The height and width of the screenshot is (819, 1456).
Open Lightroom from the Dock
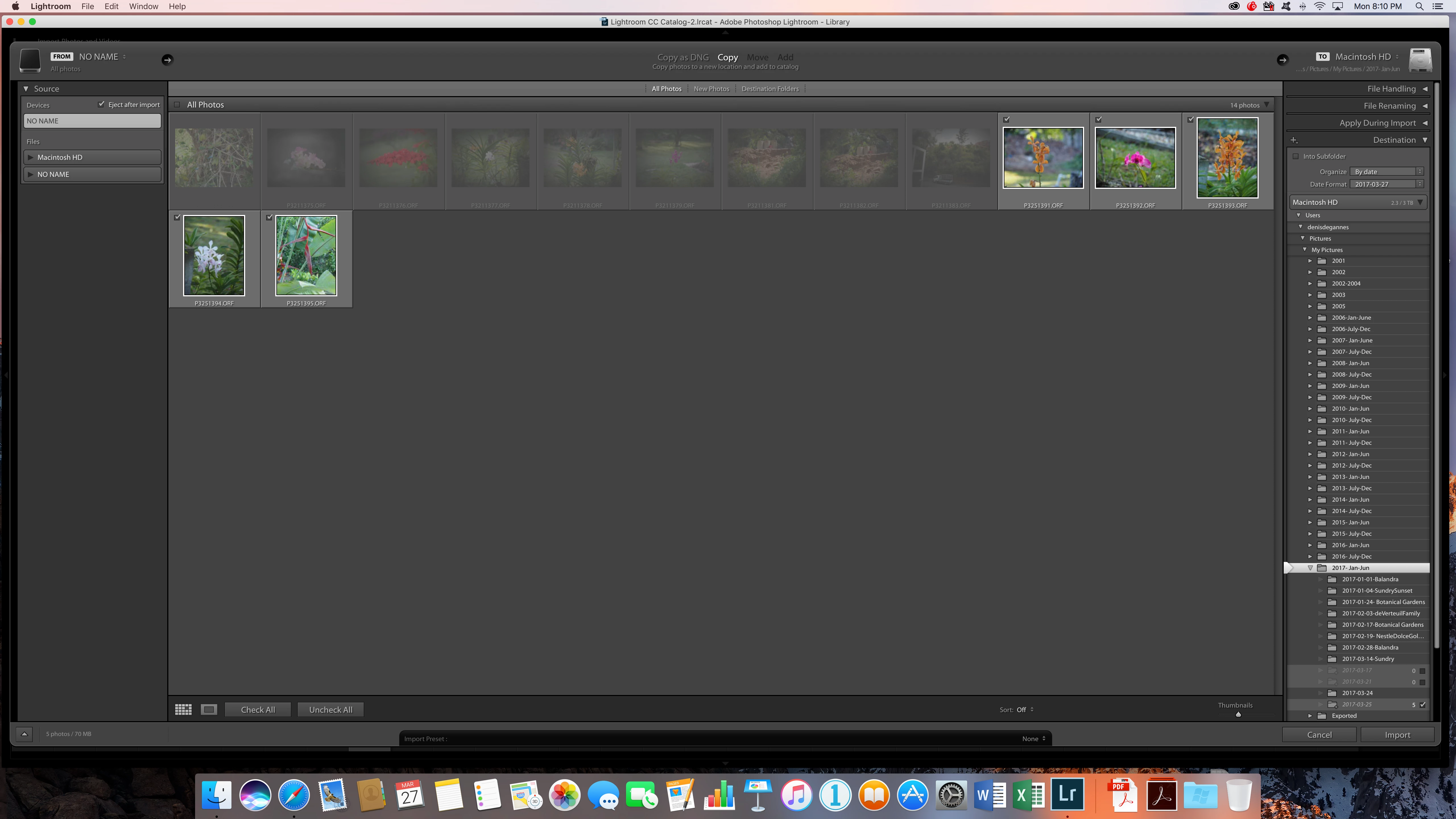(x=1067, y=795)
